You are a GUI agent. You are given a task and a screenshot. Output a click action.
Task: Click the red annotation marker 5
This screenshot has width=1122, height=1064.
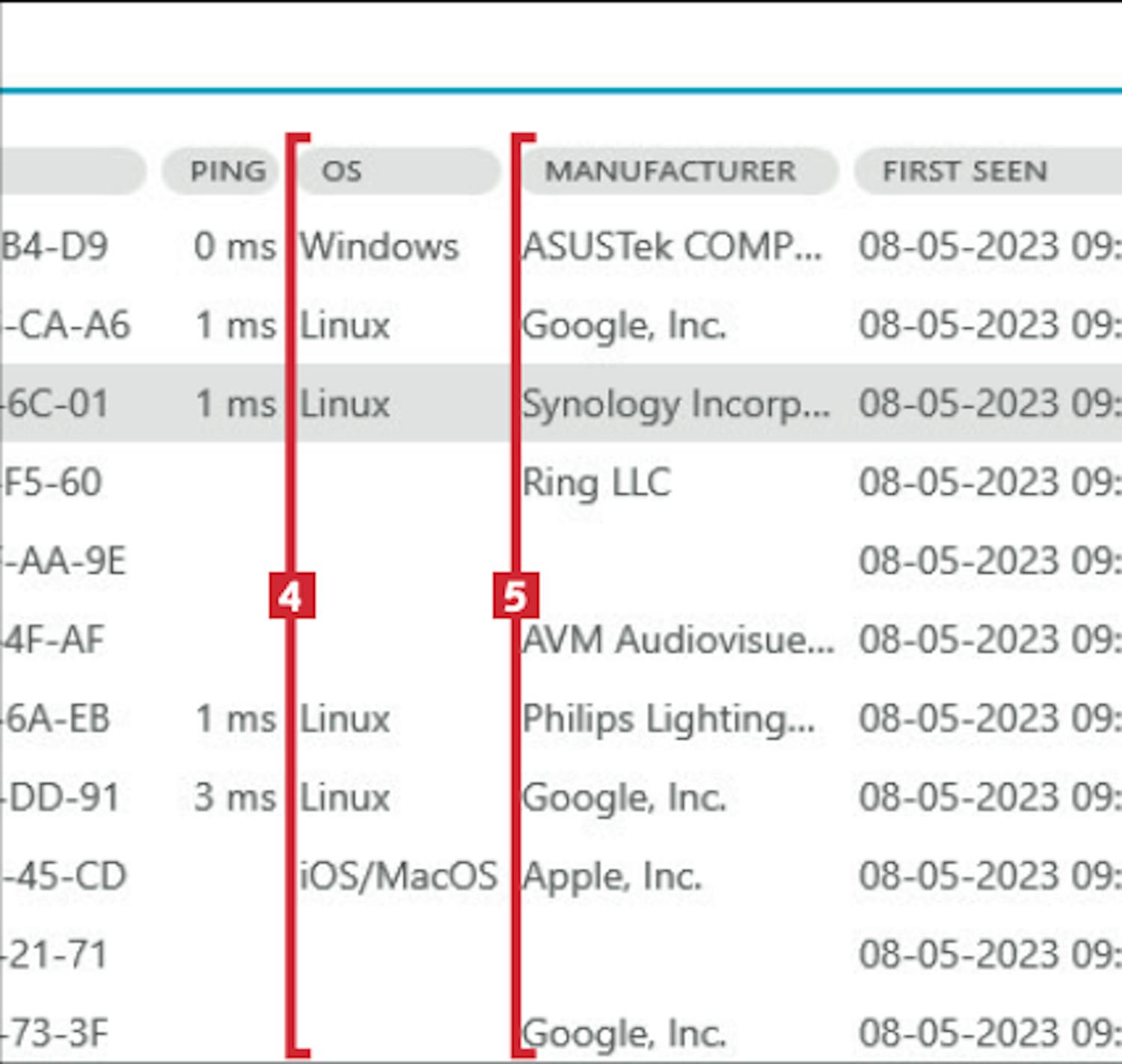[x=515, y=596]
